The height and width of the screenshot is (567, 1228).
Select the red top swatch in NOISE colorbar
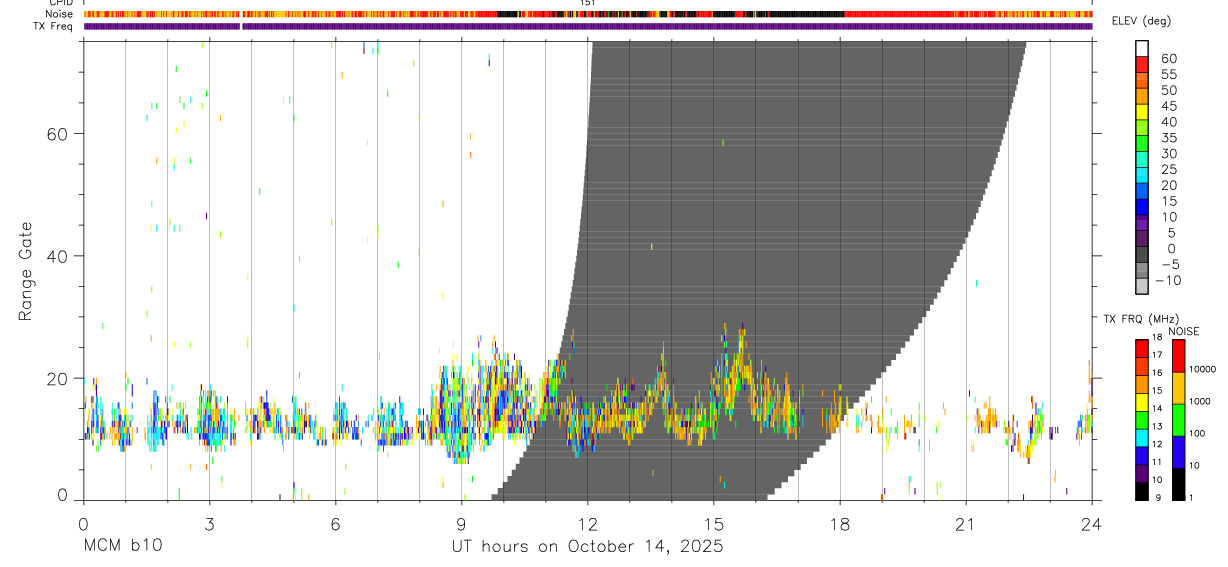click(x=1179, y=356)
